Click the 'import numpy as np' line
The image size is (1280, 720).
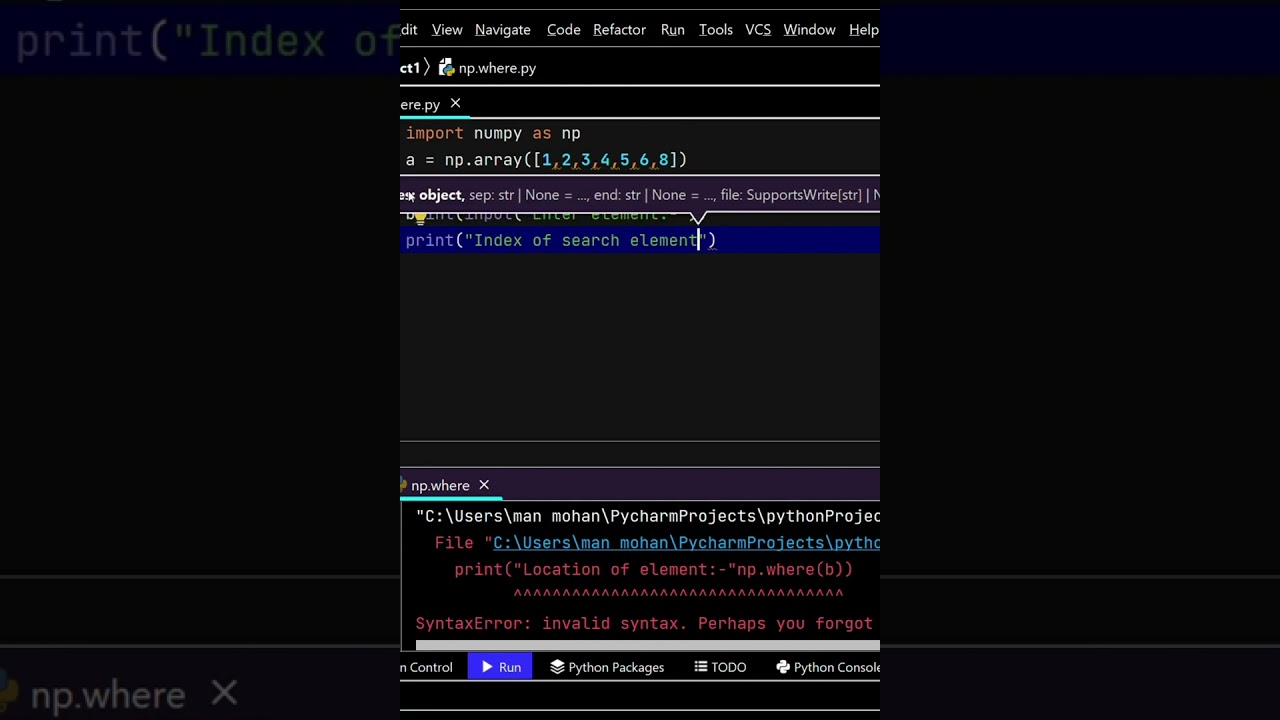click(493, 133)
